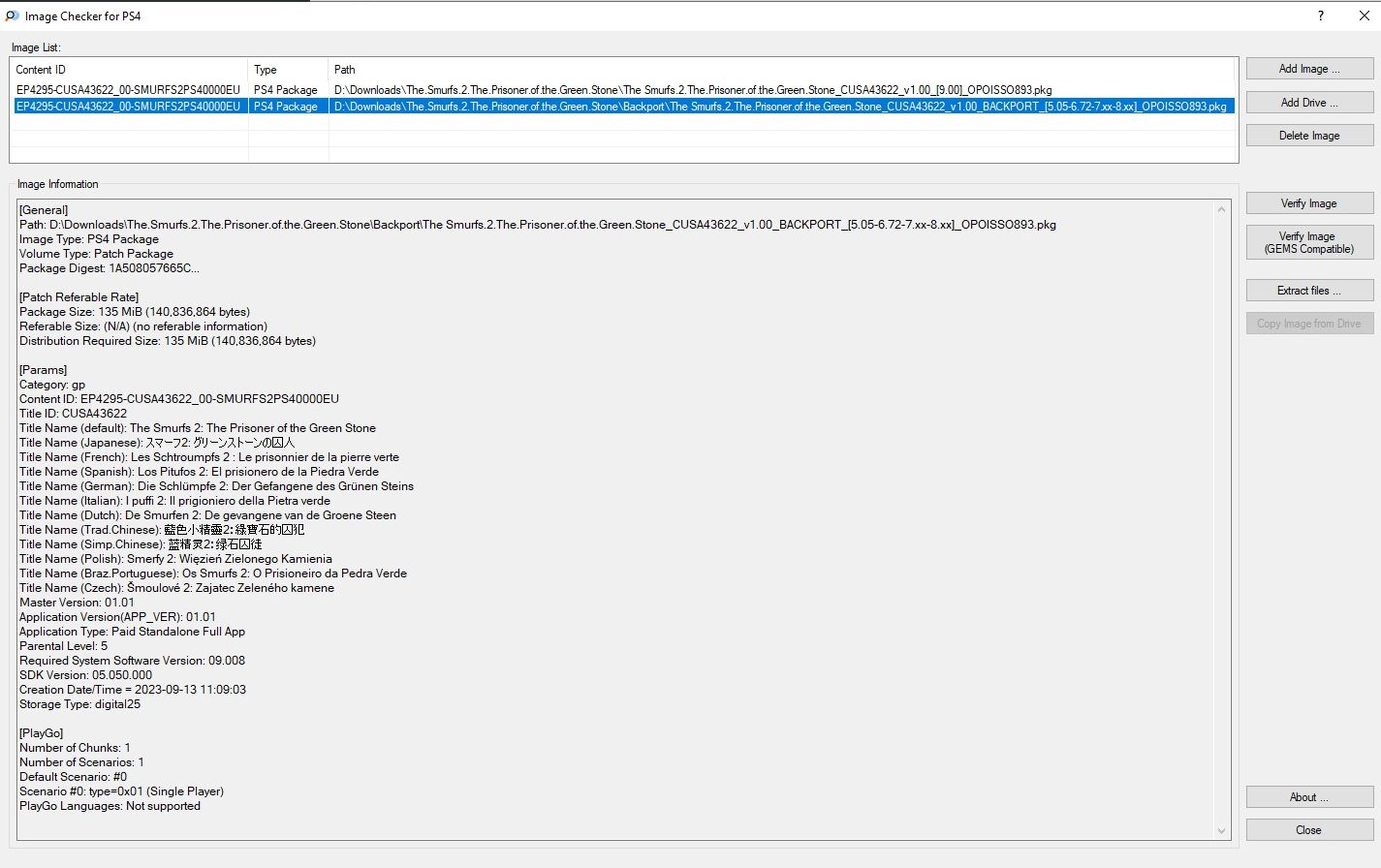Click the Image Checker app icon in title bar
Screen dimensions: 1381x868
12,15
